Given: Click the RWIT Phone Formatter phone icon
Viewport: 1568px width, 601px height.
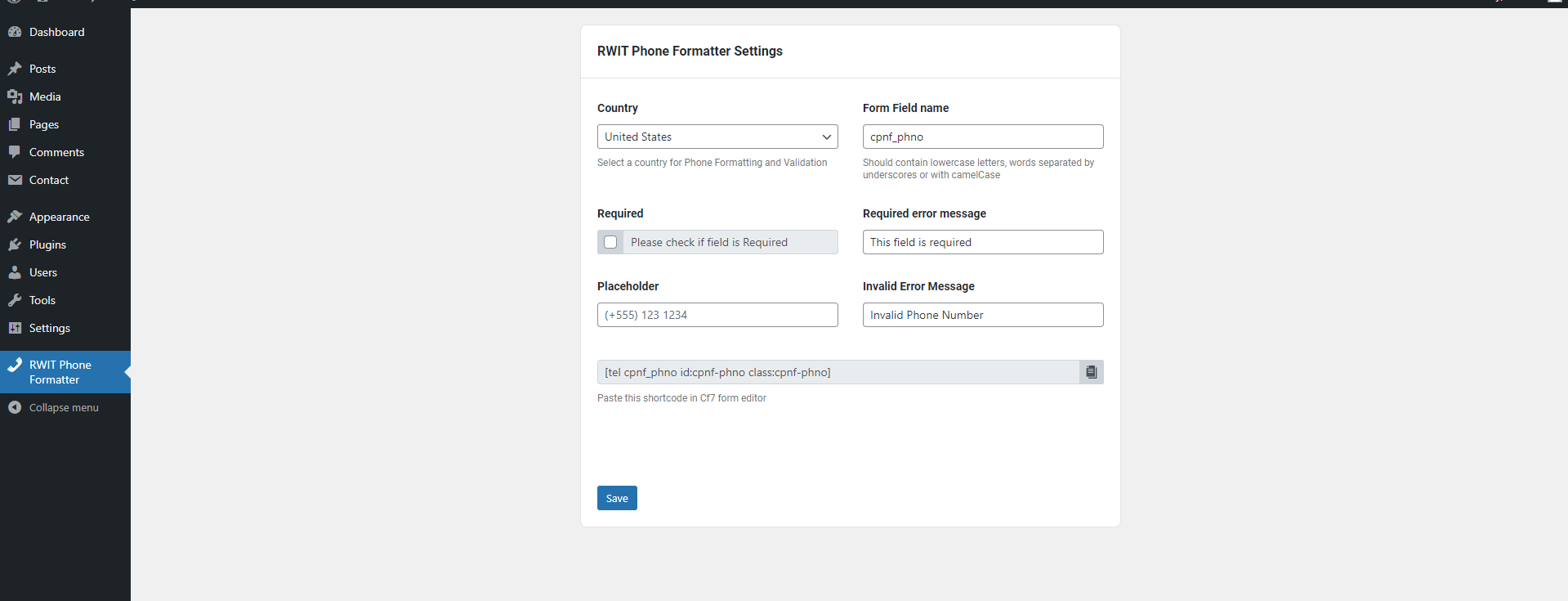Looking at the screenshot, I should pyautogui.click(x=15, y=365).
